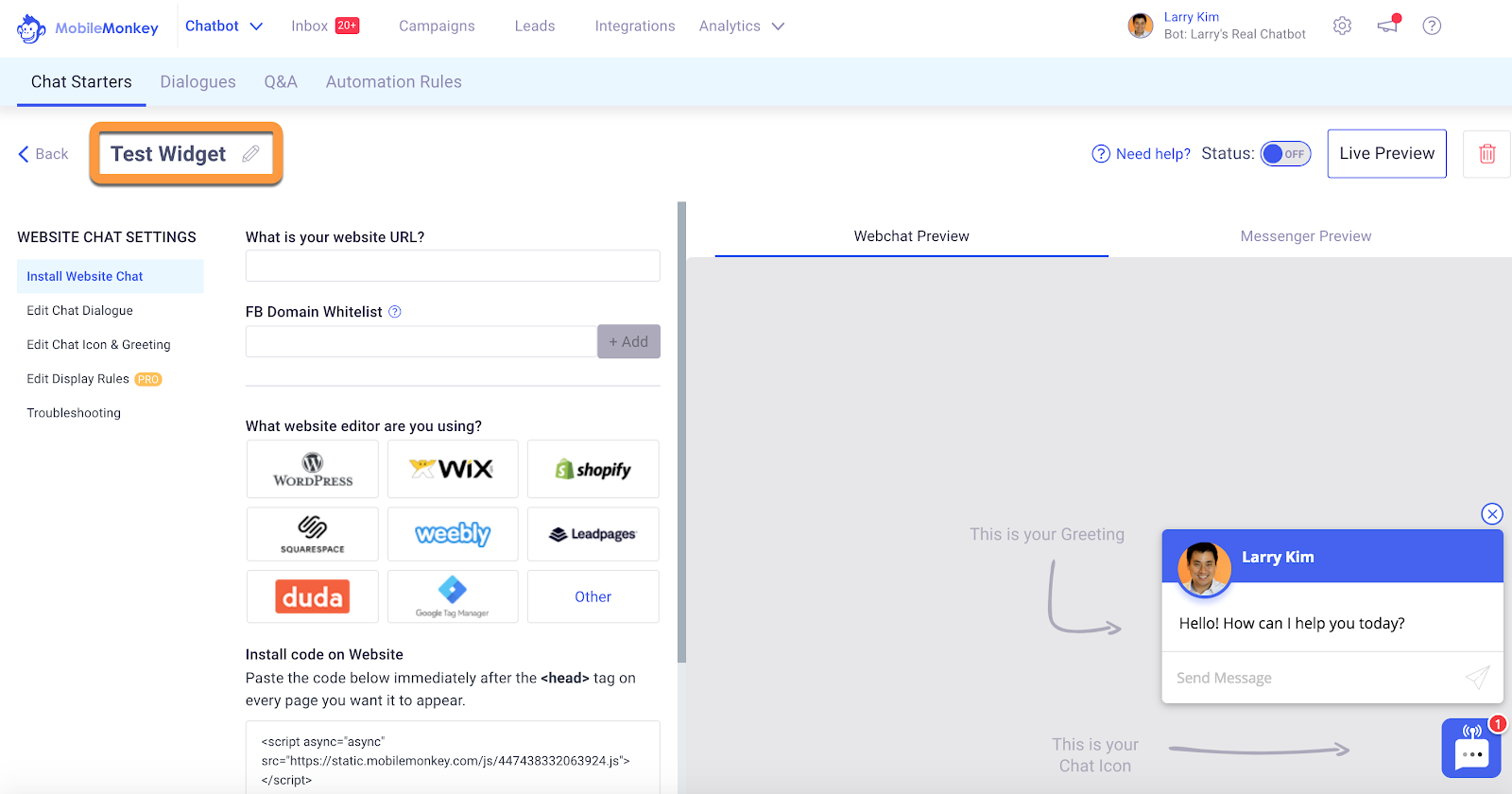This screenshot has height=794, width=1512.
Task: Choose the Duda website editor
Action: (x=313, y=596)
